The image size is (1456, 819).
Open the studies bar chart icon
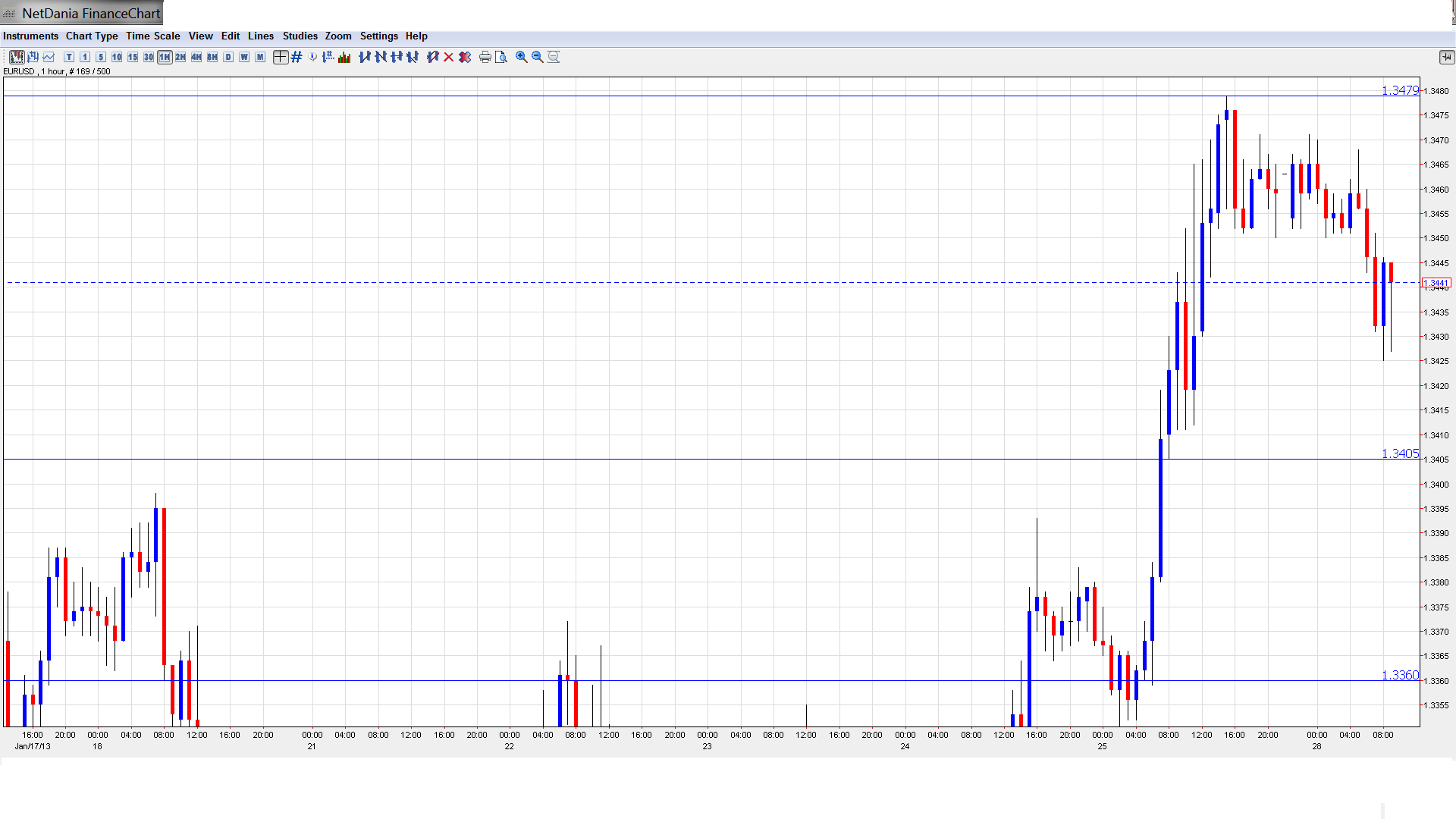tap(344, 57)
